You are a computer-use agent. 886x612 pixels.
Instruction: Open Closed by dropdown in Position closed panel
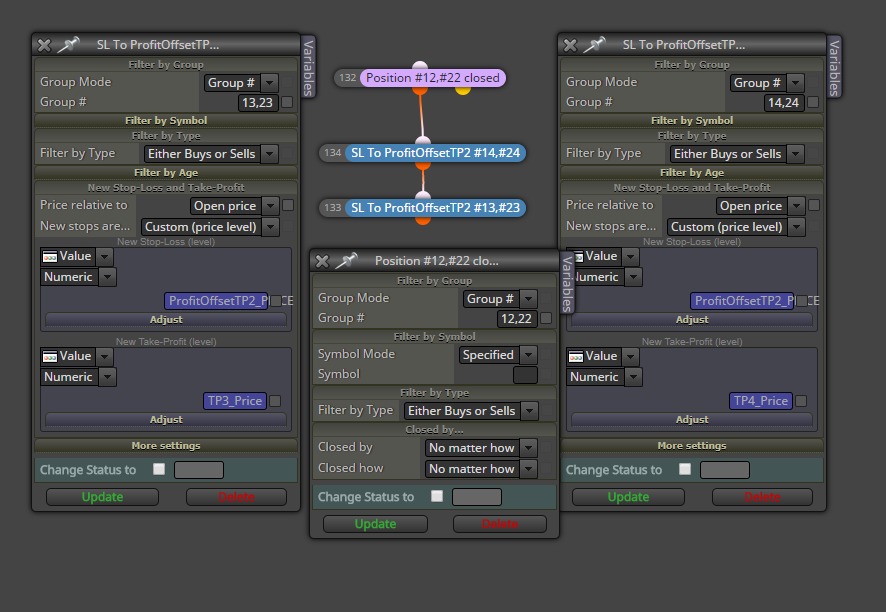(528, 448)
